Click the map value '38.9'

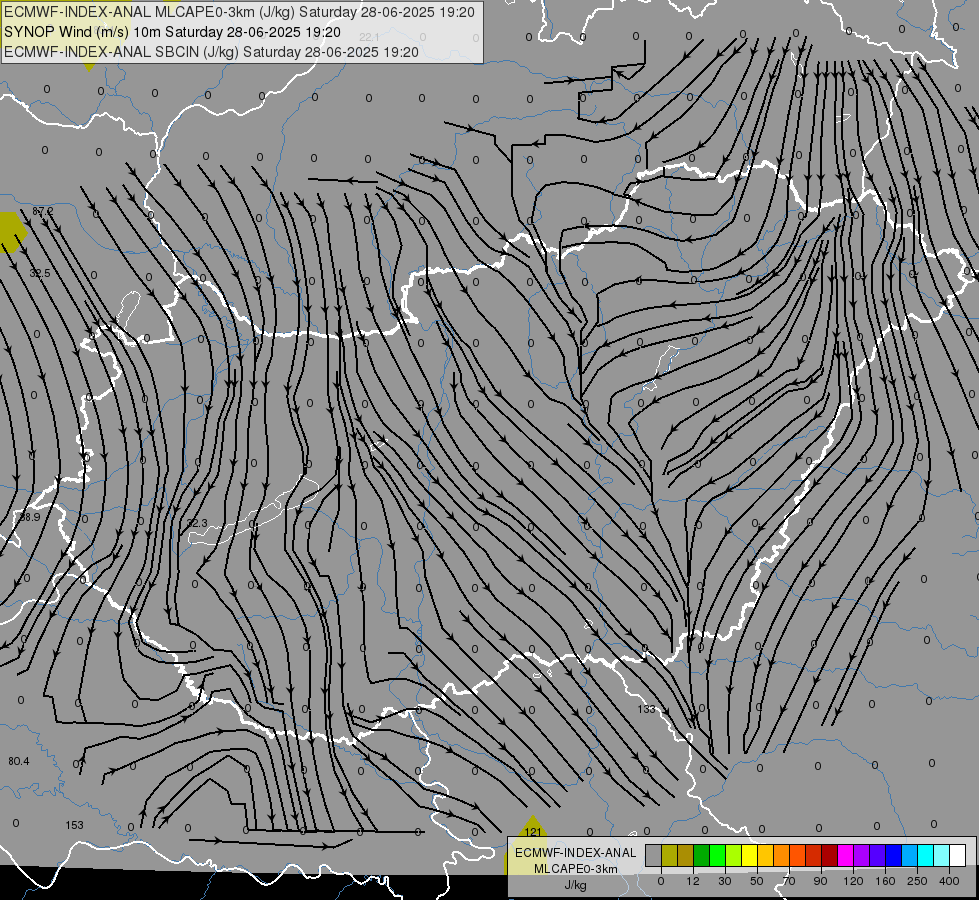click(x=29, y=517)
